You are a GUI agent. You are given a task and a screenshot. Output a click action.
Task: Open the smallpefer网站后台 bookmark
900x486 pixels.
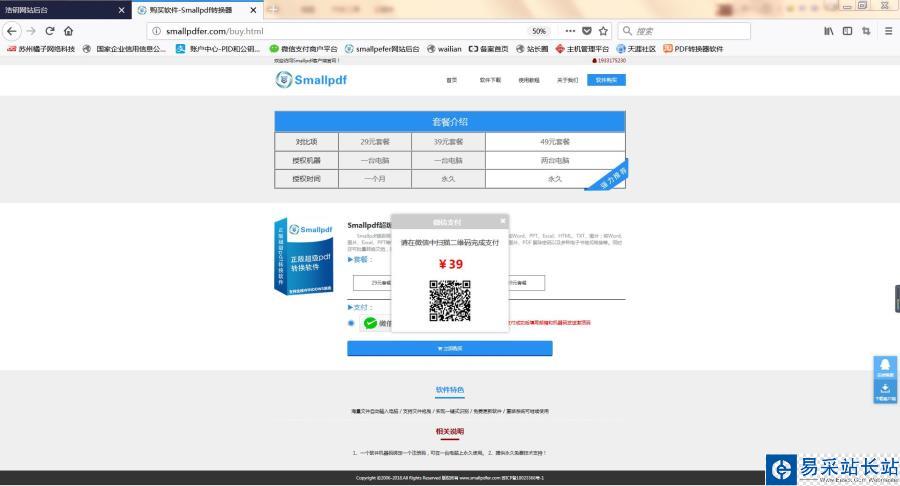pyautogui.click(x=382, y=49)
